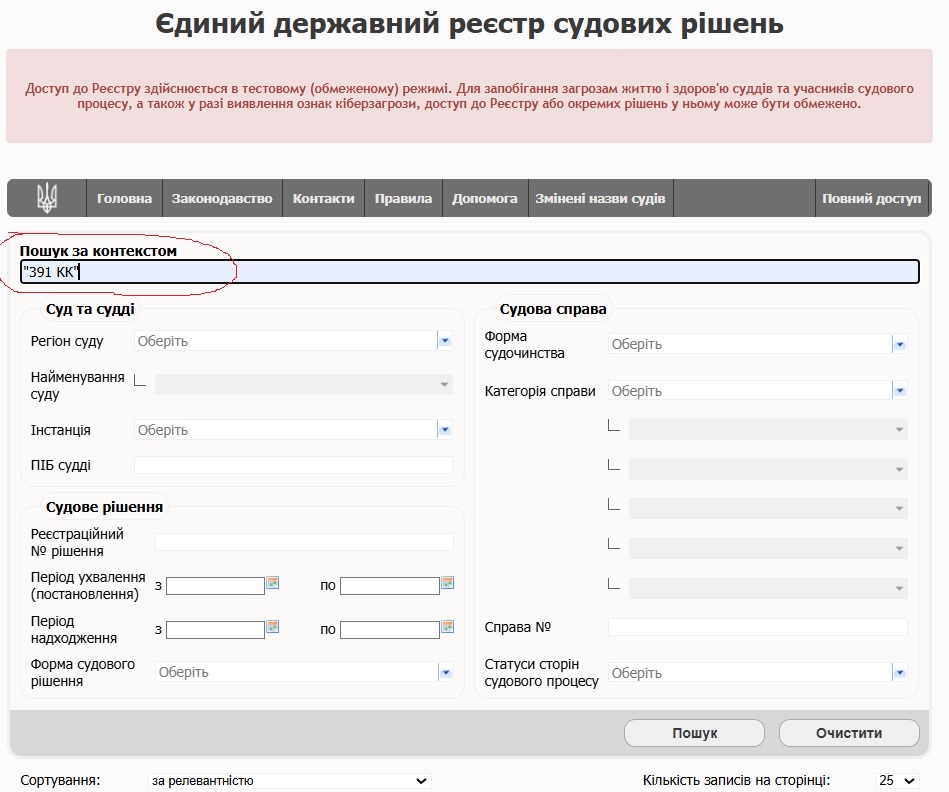Click the Пошук за контекстом input field
The width and height of the screenshot is (949, 792).
[470, 272]
